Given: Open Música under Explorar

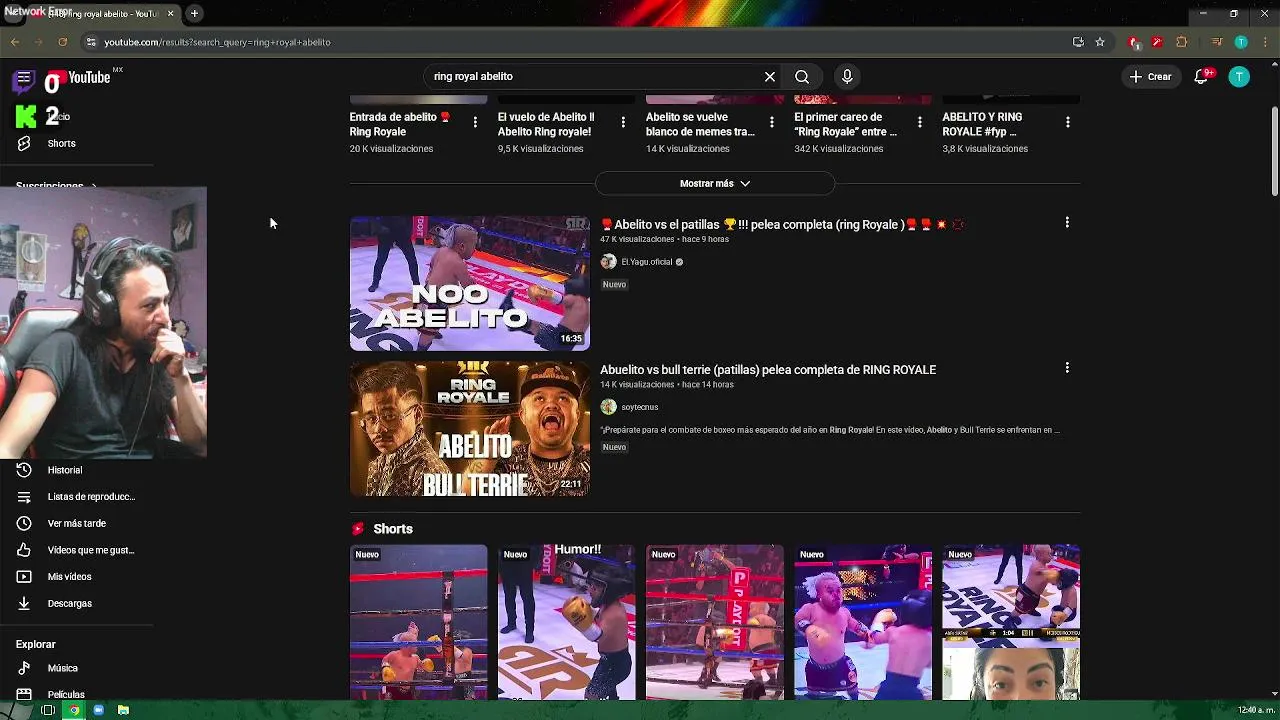Looking at the screenshot, I should tap(62, 668).
